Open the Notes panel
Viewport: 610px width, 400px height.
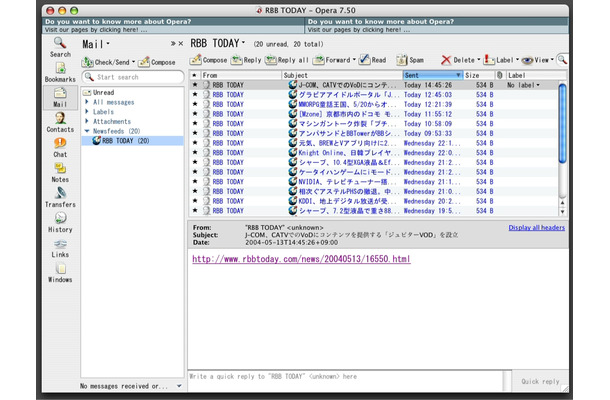[60, 172]
